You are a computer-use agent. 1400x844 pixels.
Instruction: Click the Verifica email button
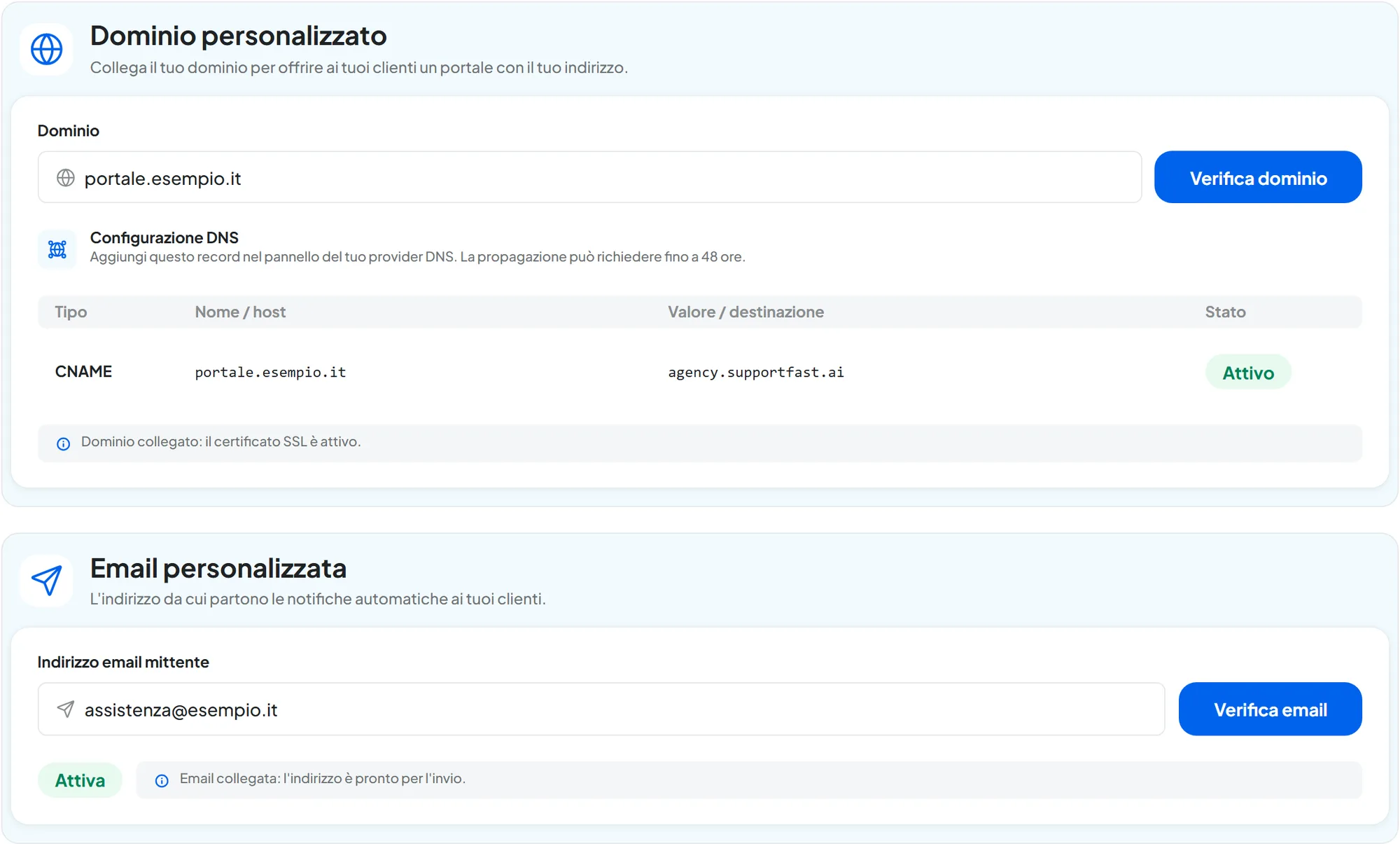(1270, 709)
